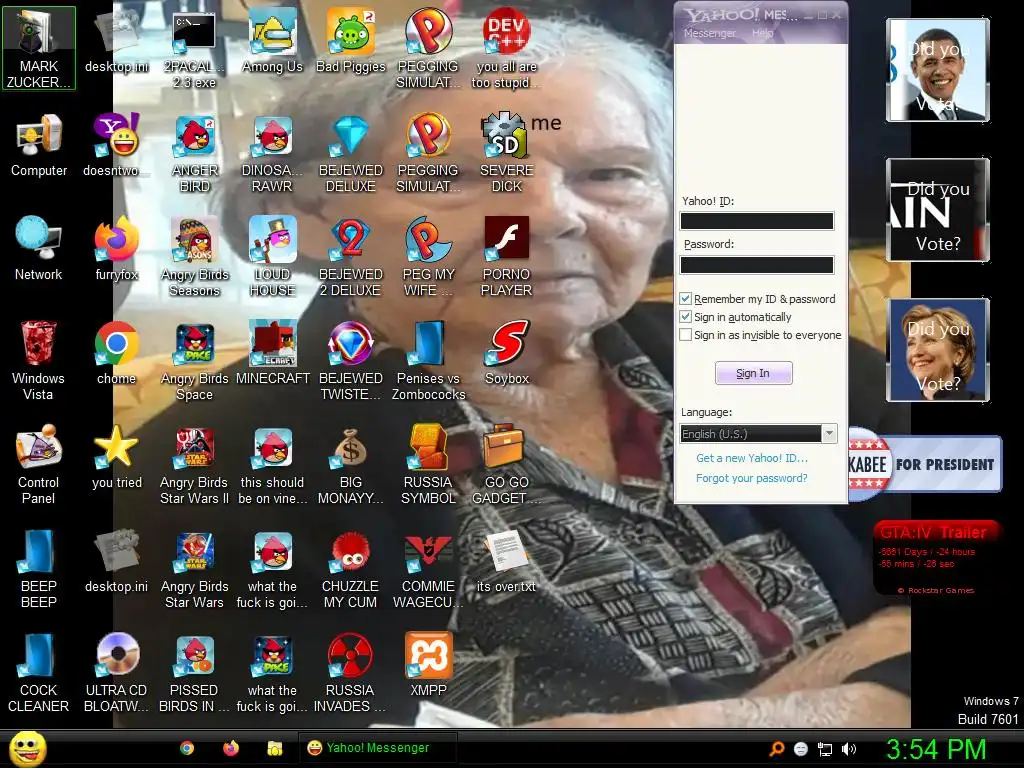Toggle Remember my ID & password checkbox
Viewport: 1024px width, 768px height.
685,298
